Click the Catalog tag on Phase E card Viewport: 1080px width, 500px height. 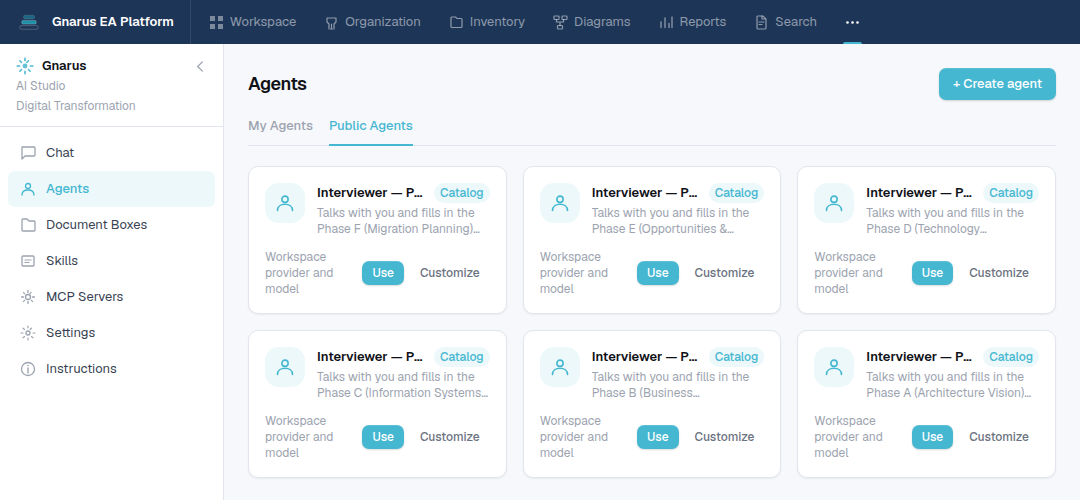736,193
